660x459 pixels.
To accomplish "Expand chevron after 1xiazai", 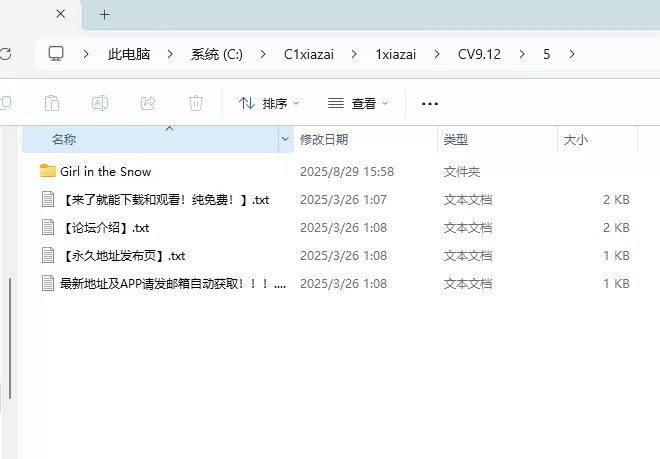I will pos(437,54).
